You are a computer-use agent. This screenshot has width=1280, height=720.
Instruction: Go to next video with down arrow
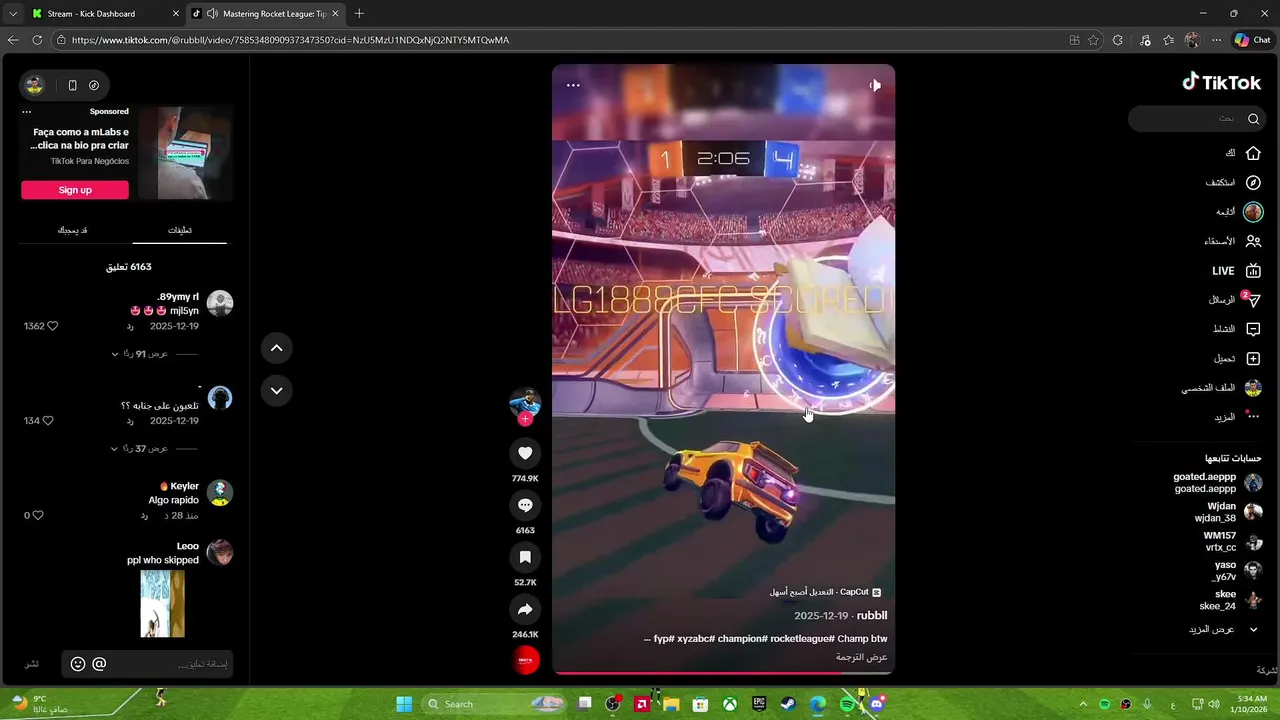[276, 390]
